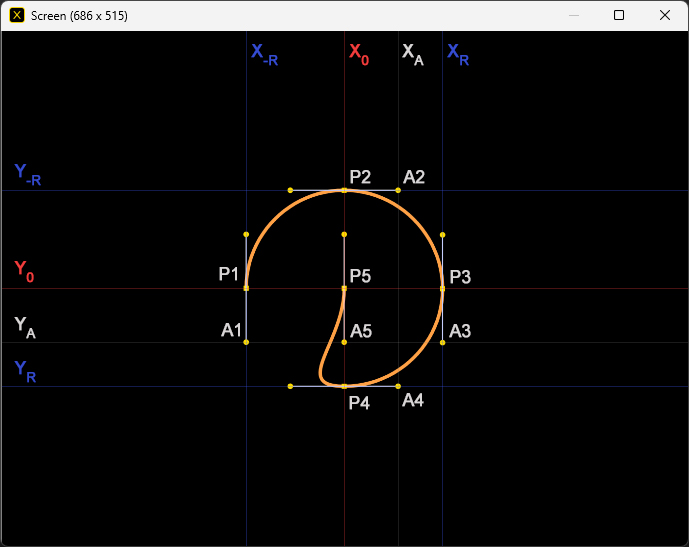
Task: Click the yellow handle directly above P3
Action: pyautogui.click(x=442, y=234)
